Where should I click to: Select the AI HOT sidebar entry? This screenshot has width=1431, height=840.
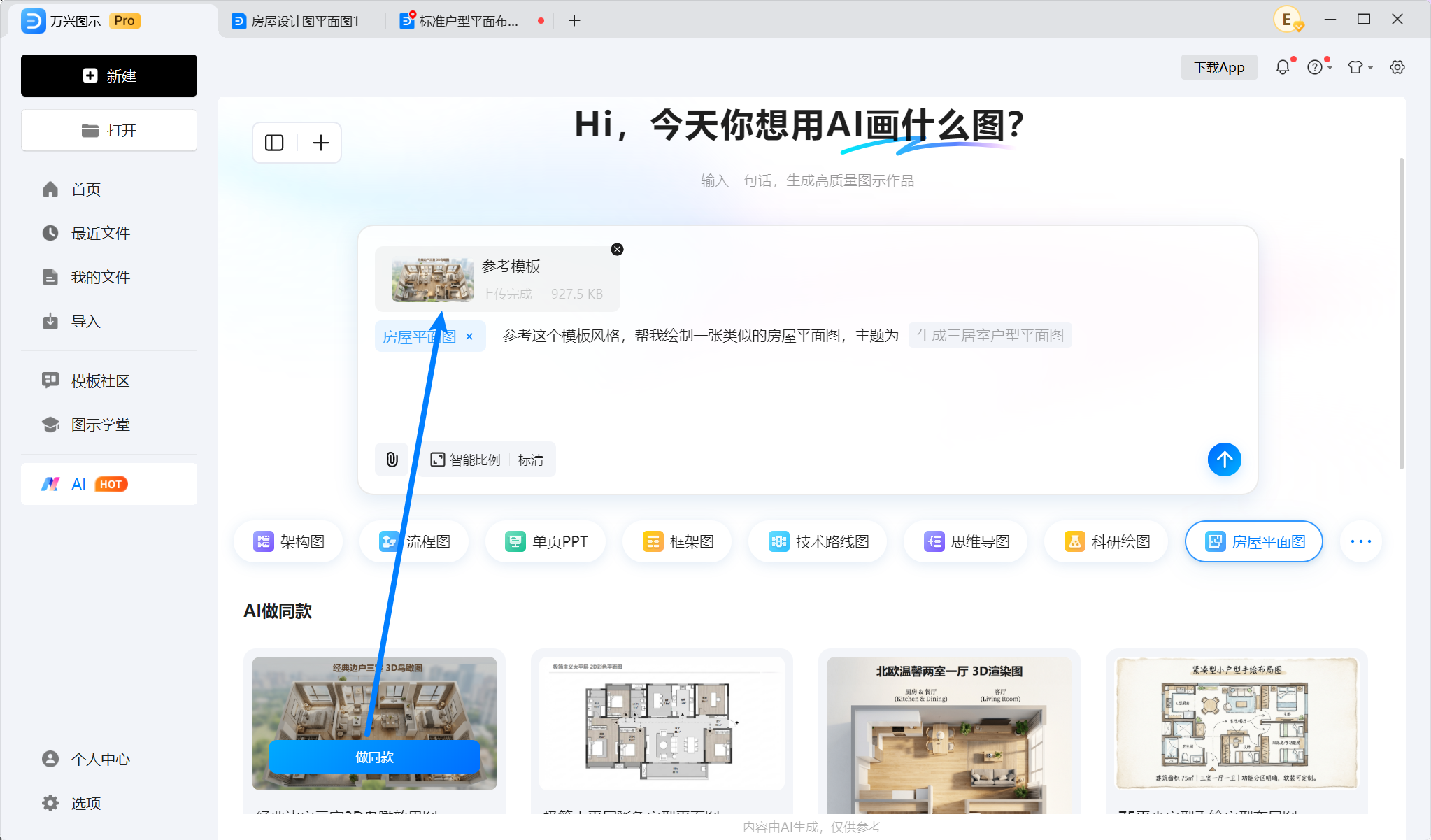[109, 484]
